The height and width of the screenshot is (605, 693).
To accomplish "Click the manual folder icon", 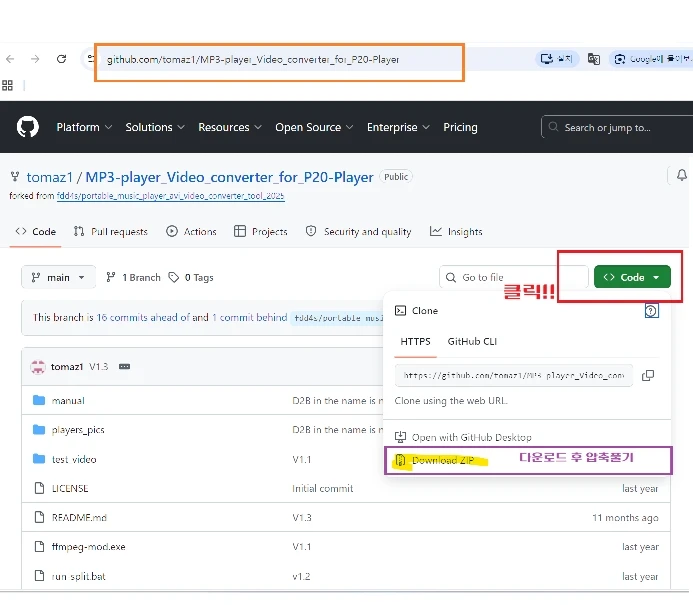I will tap(39, 400).
